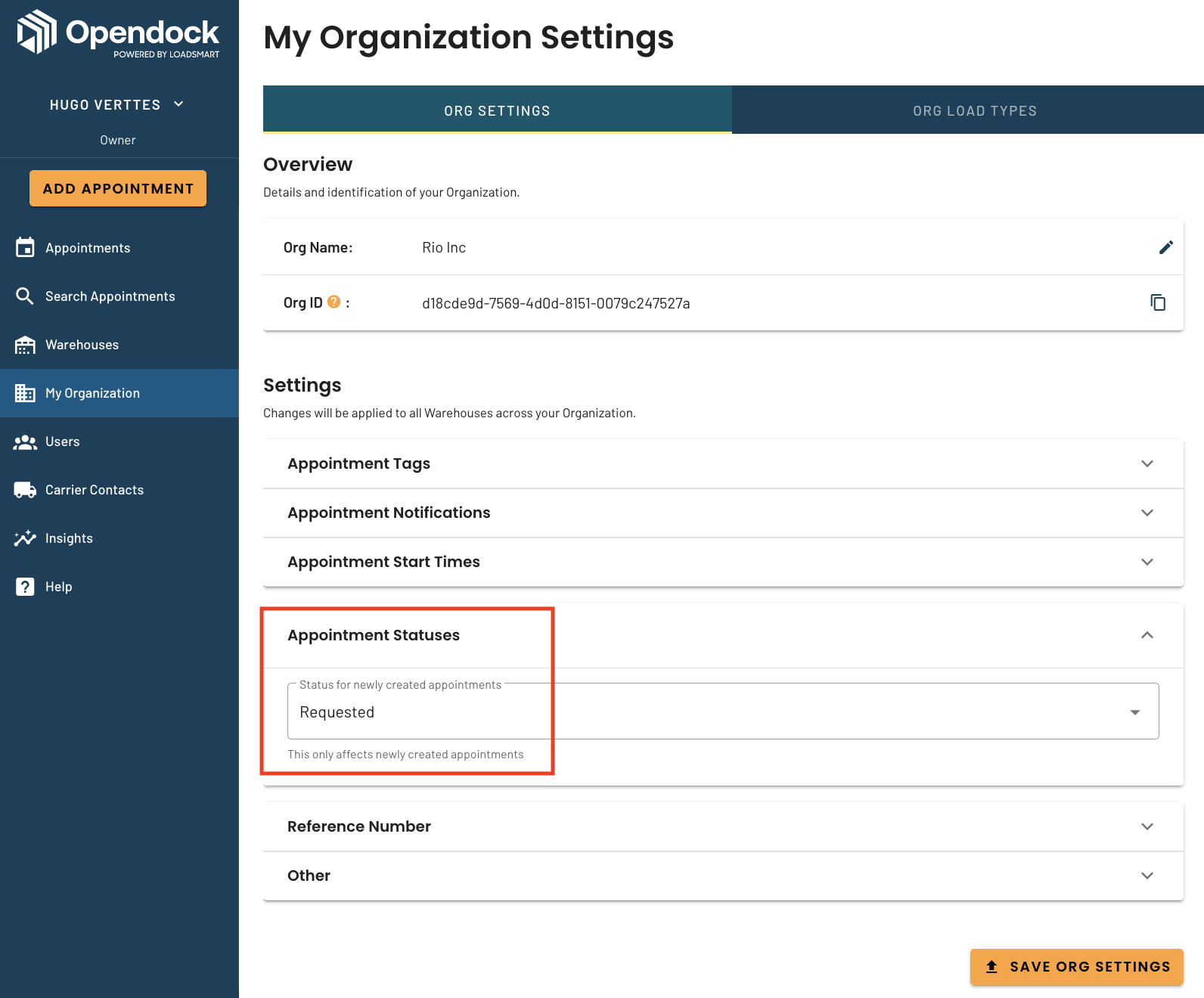The height and width of the screenshot is (998, 1204).
Task: Collapse the Appointment Statuses section
Action: (723, 635)
